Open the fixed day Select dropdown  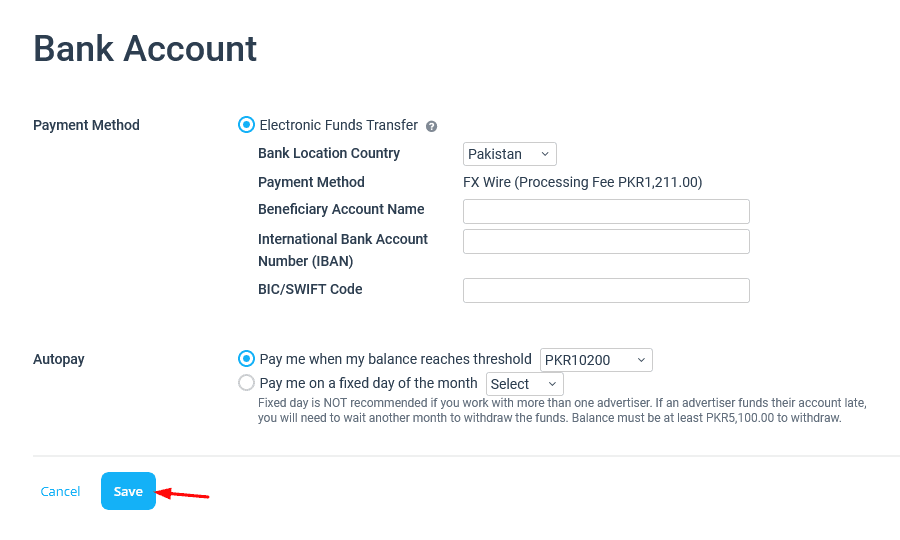[524, 384]
